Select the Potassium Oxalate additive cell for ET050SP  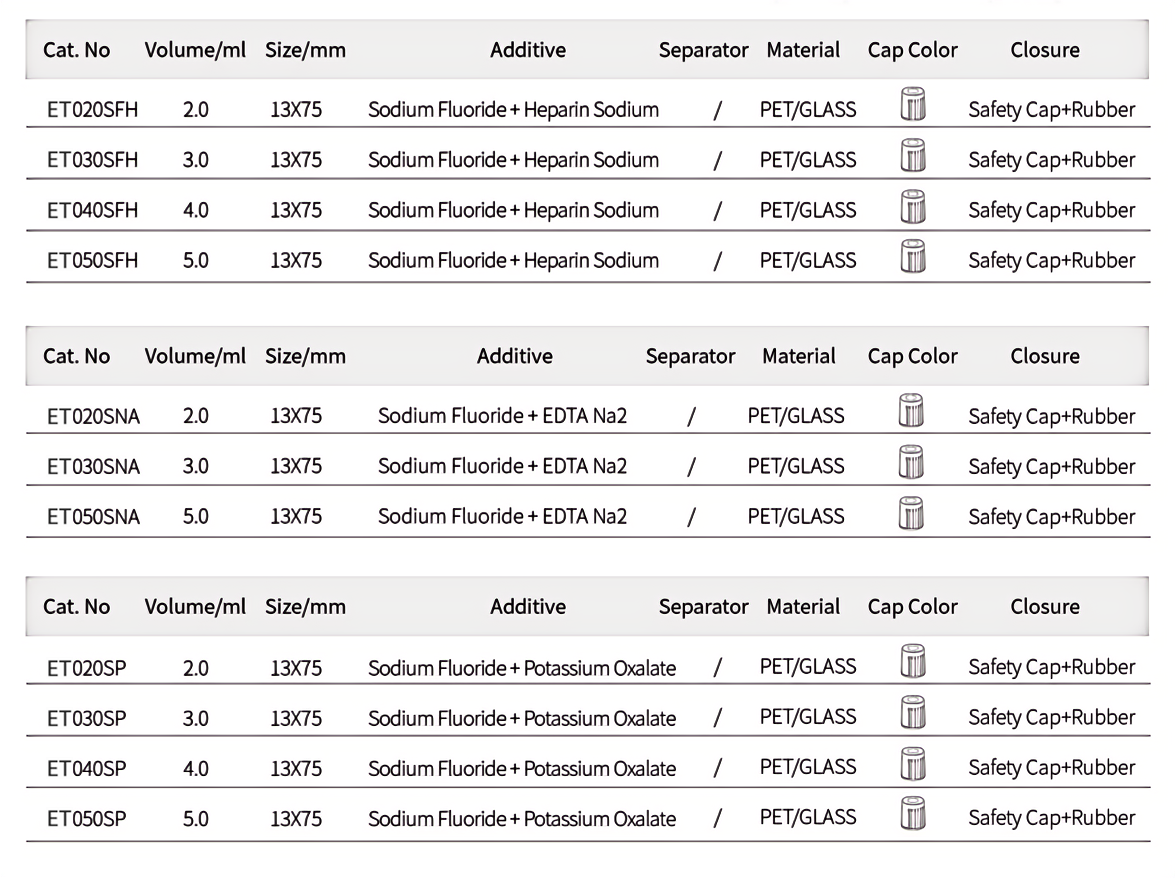point(522,819)
